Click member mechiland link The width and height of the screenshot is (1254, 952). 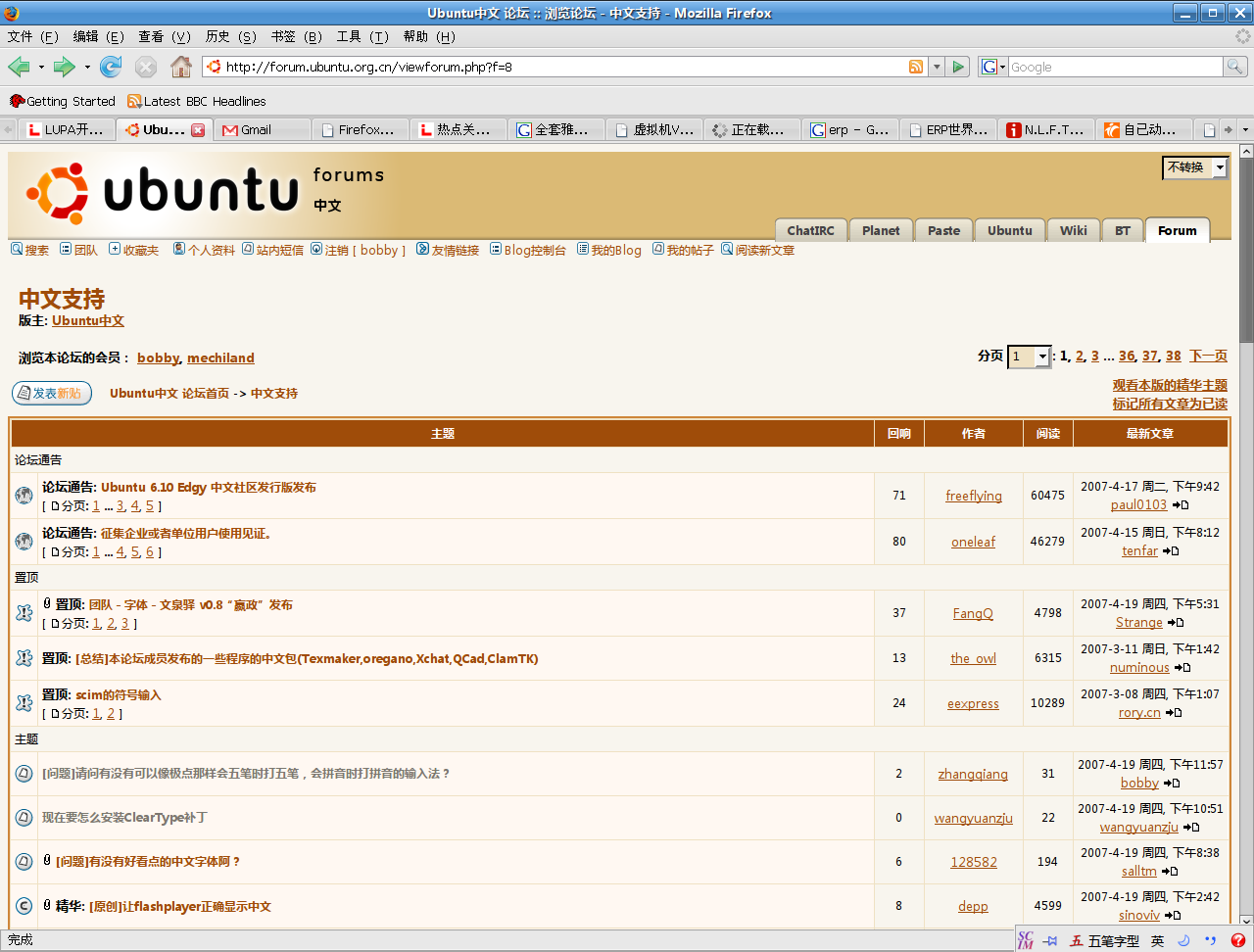tap(220, 358)
